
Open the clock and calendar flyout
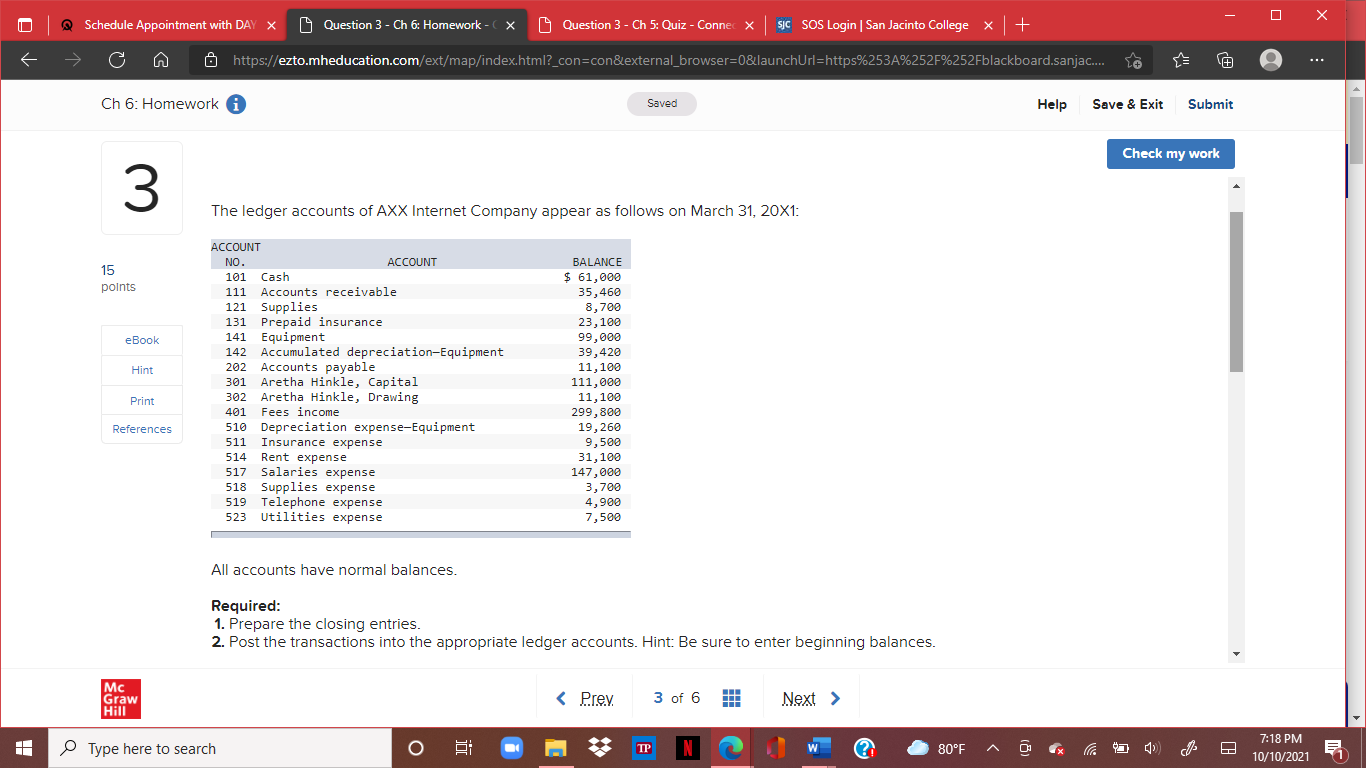[x=1280, y=748]
